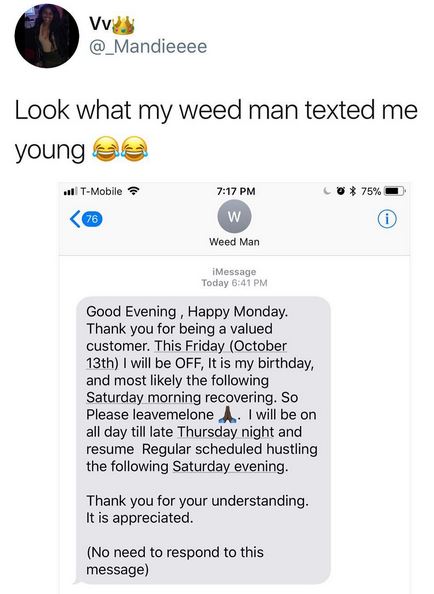This screenshot has height=594, width=434.
Task: Tap the underlined Friday (October 13th) date
Action: point(186,355)
